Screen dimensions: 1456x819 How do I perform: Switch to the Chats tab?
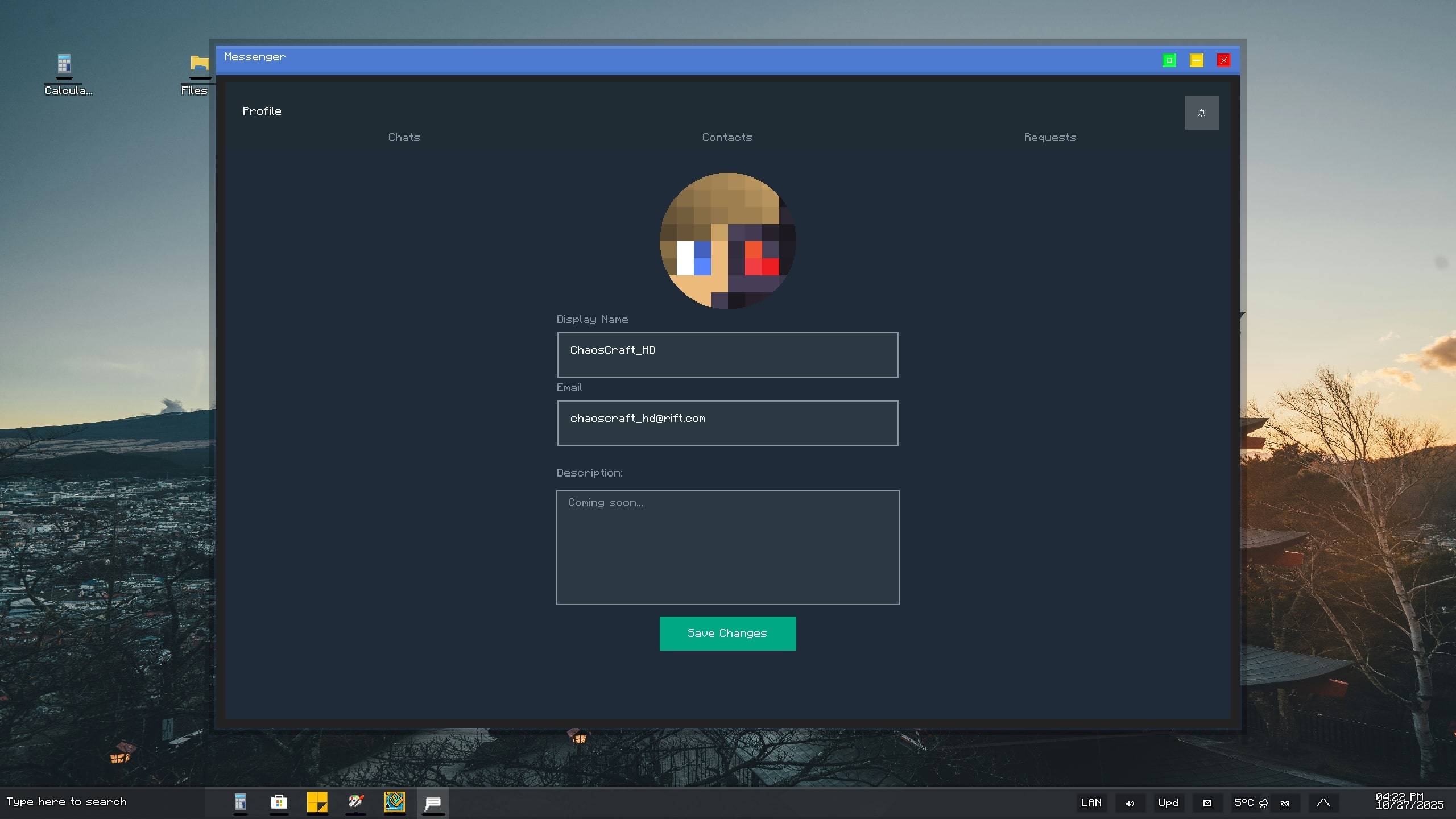tap(404, 137)
